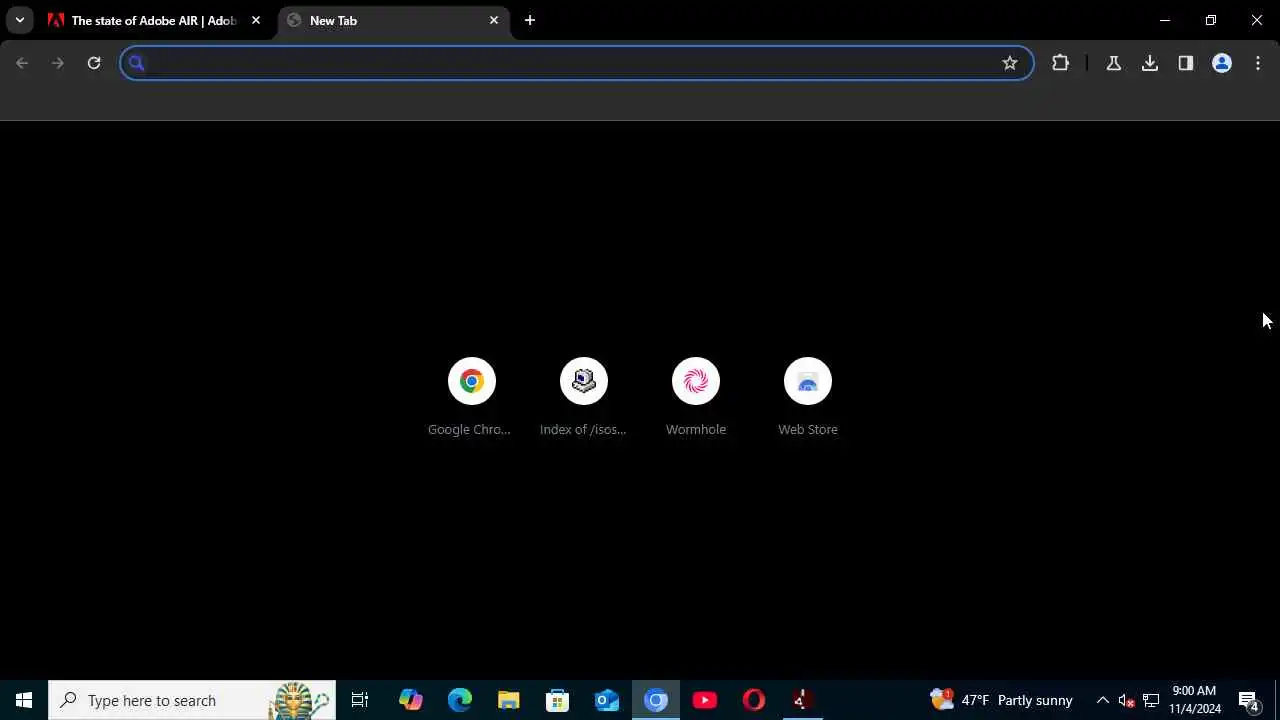Open the Web Store shortcut
The width and height of the screenshot is (1280, 720).
point(808,397)
